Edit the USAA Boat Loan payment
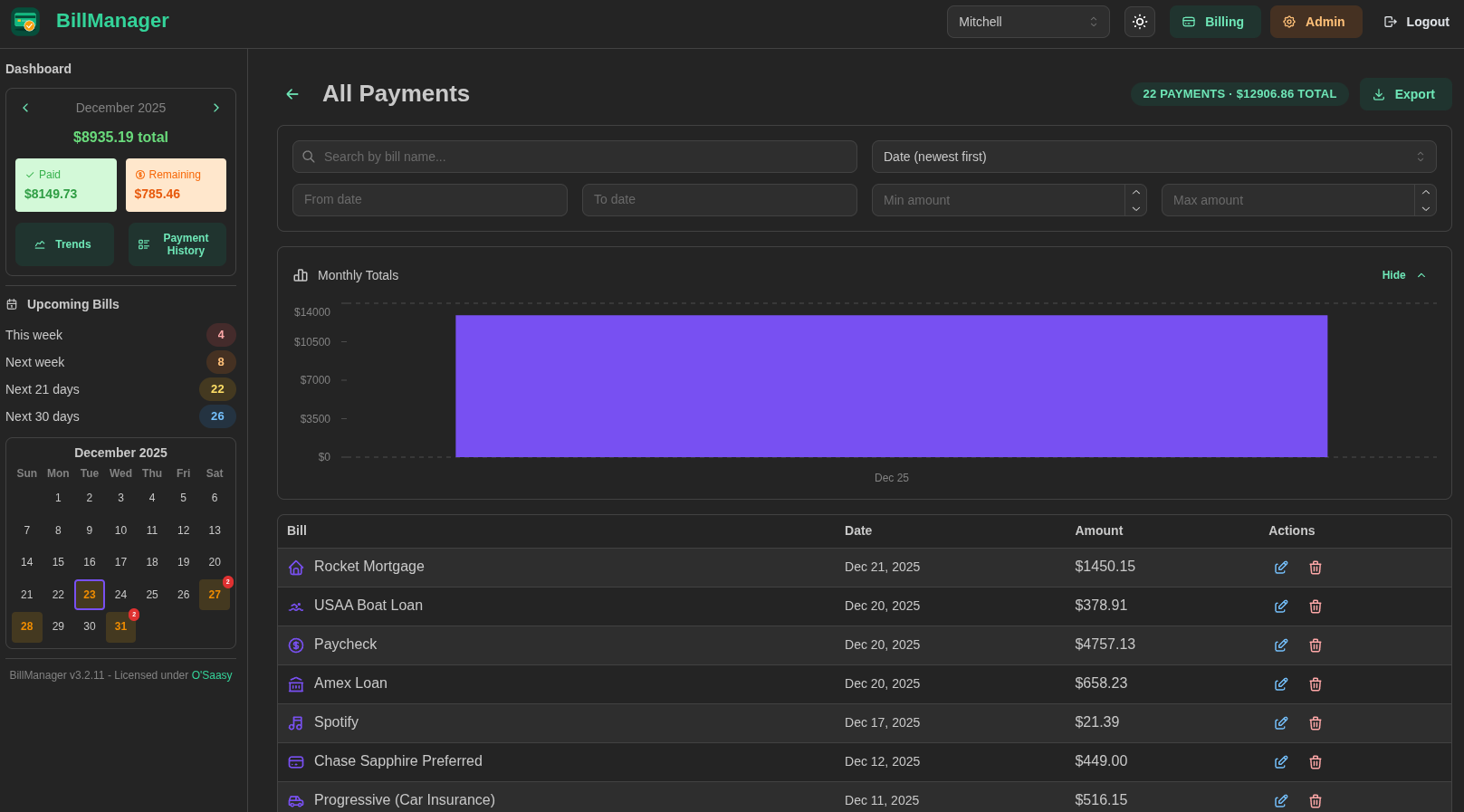 click(1281, 607)
